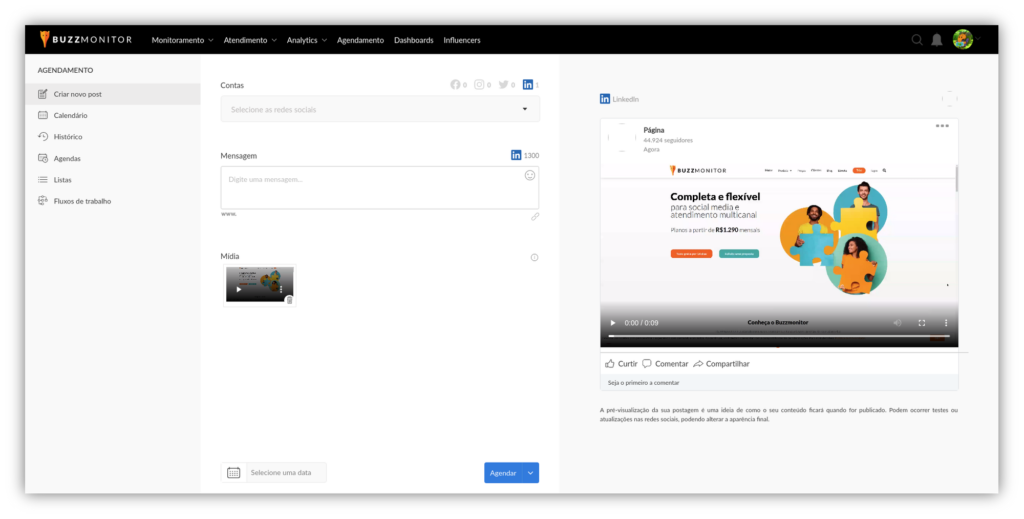This screenshot has height=519, width=1024.
Task: Open notifications bell icon
Action: [937, 40]
